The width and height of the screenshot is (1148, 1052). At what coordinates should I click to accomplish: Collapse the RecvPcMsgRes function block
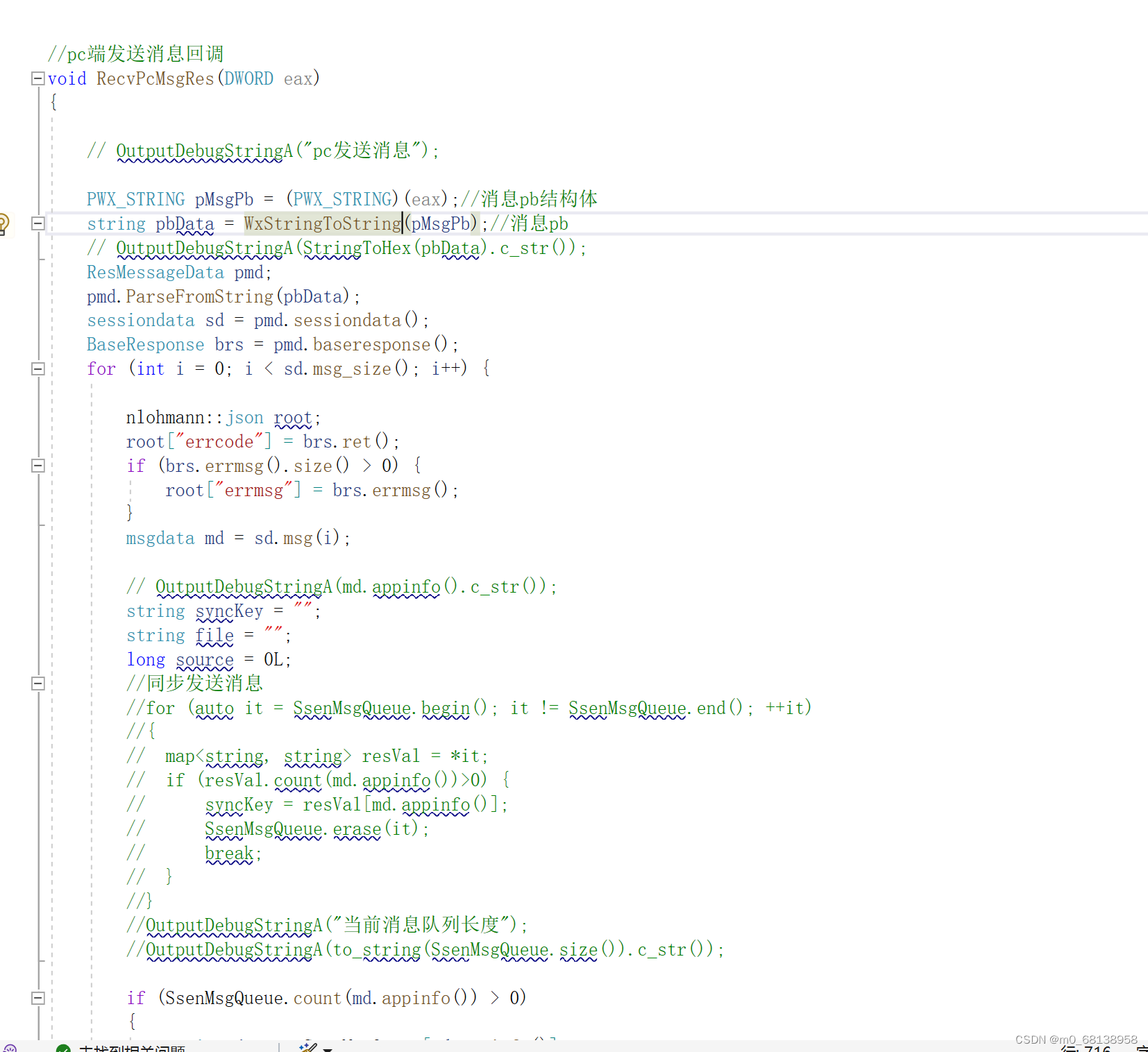[38, 78]
